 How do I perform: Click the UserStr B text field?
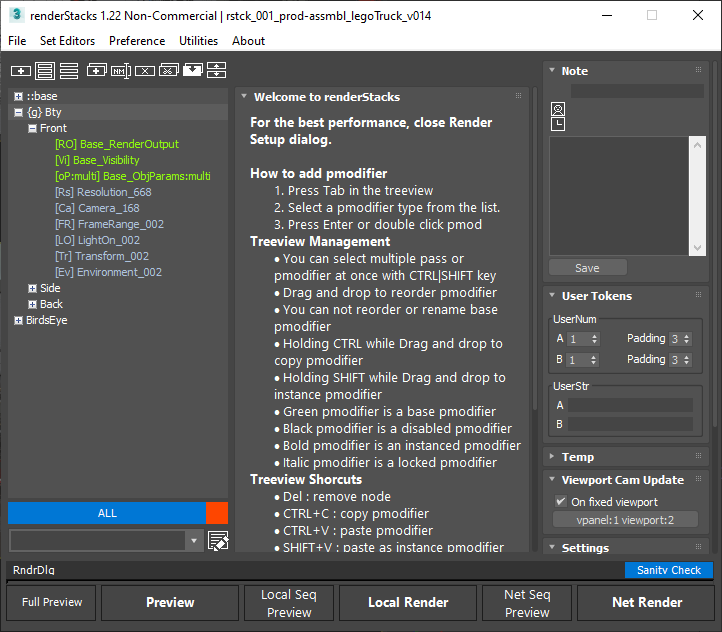630,424
